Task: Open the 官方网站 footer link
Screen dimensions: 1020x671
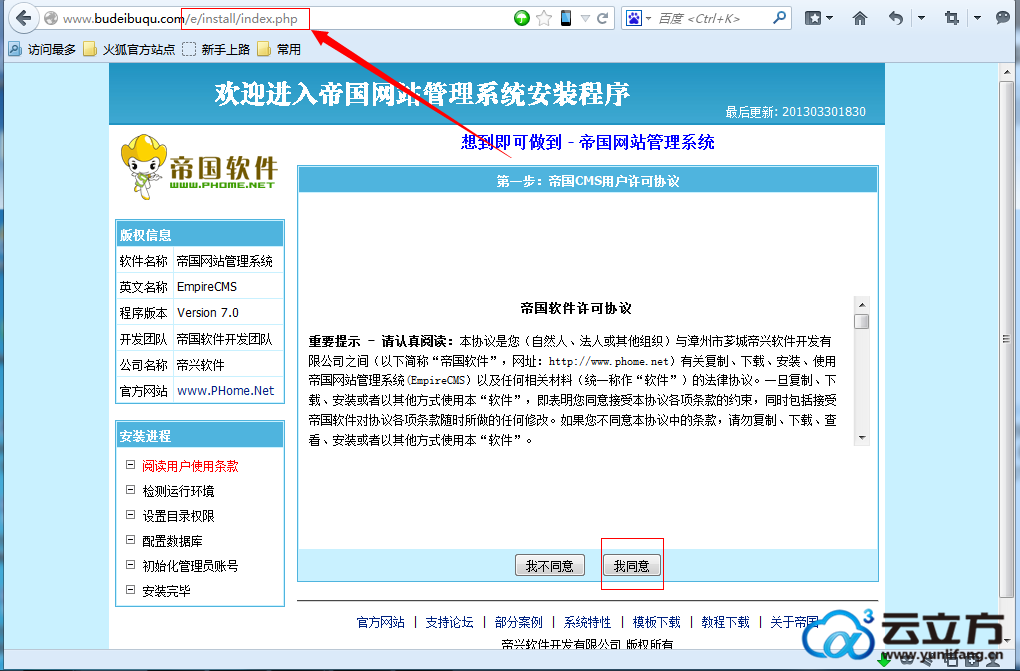Action: pos(381,622)
